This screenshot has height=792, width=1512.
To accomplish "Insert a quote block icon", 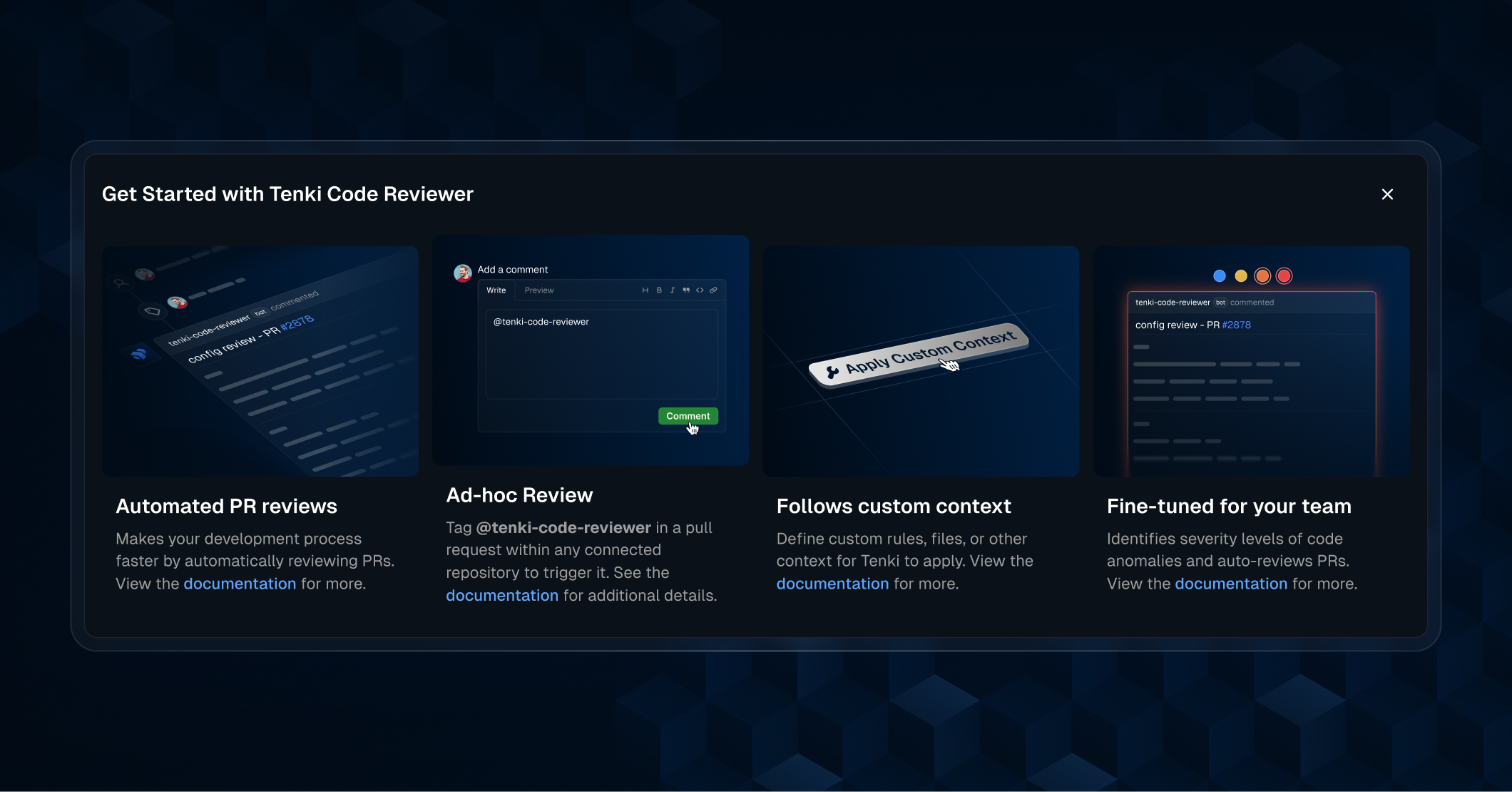I will (x=686, y=290).
